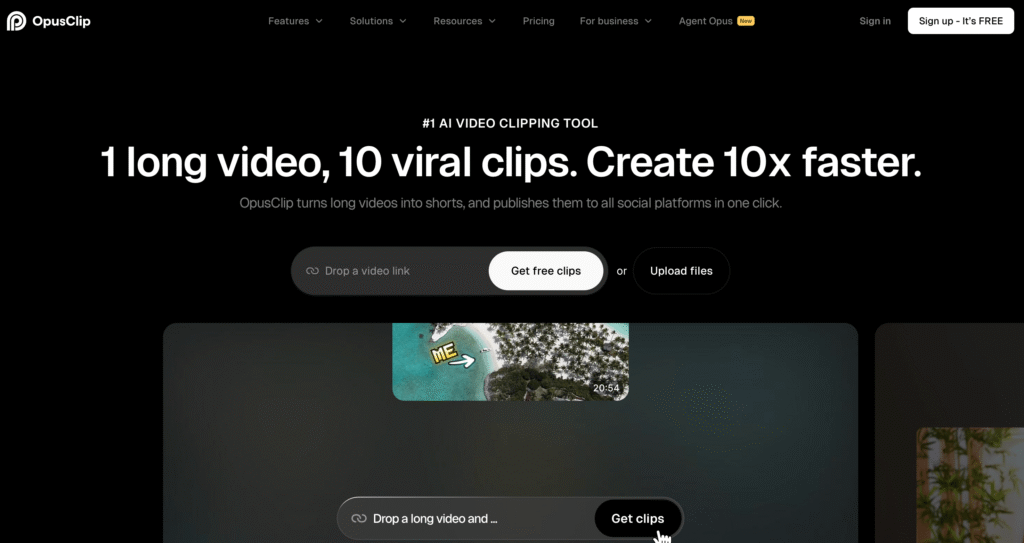Expand the Features chevron arrow
Viewport: 1024px width, 543px height.
[x=319, y=21]
